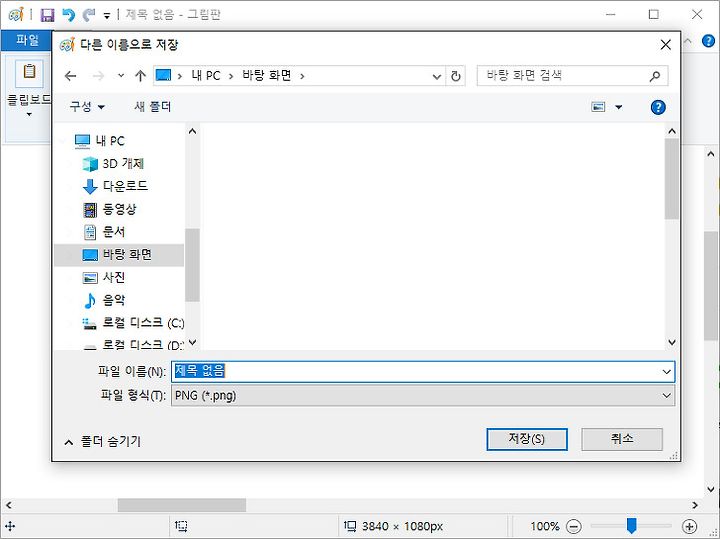The image size is (720, 539).
Task: Open the recent locations dropdown chevron
Action: coord(121,75)
